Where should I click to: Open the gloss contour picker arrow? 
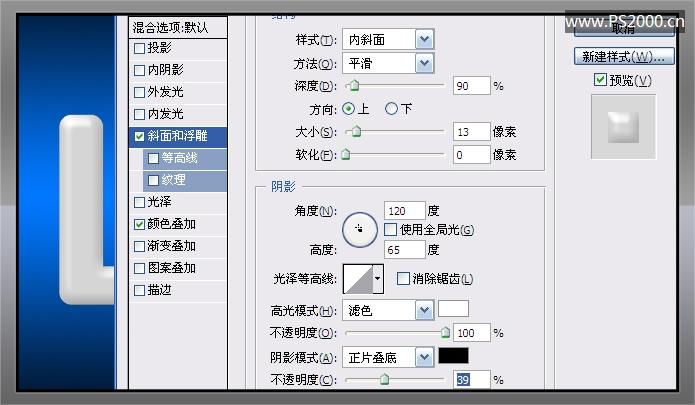click(x=378, y=279)
